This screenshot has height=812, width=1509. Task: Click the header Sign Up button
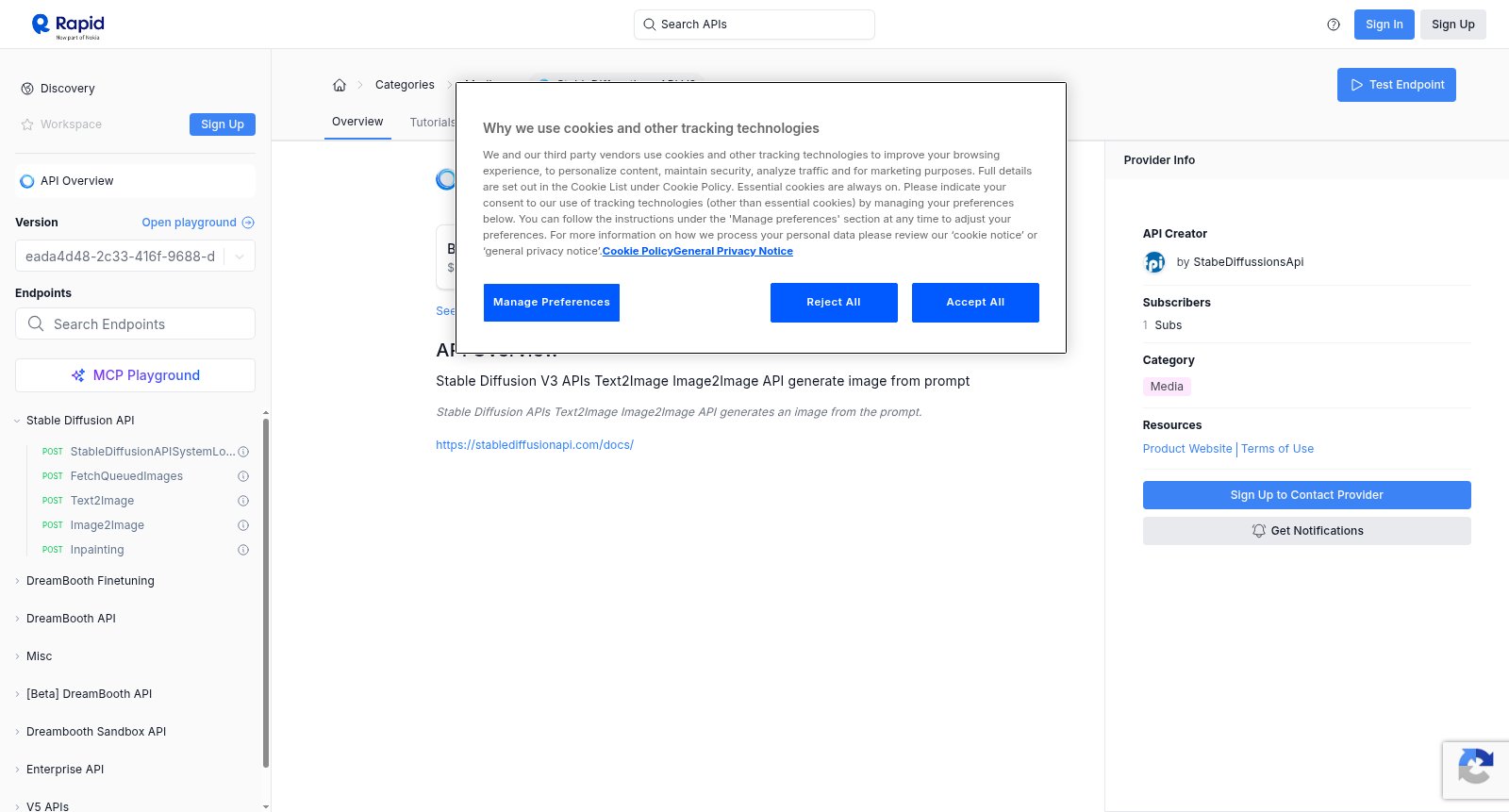coord(1453,25)
